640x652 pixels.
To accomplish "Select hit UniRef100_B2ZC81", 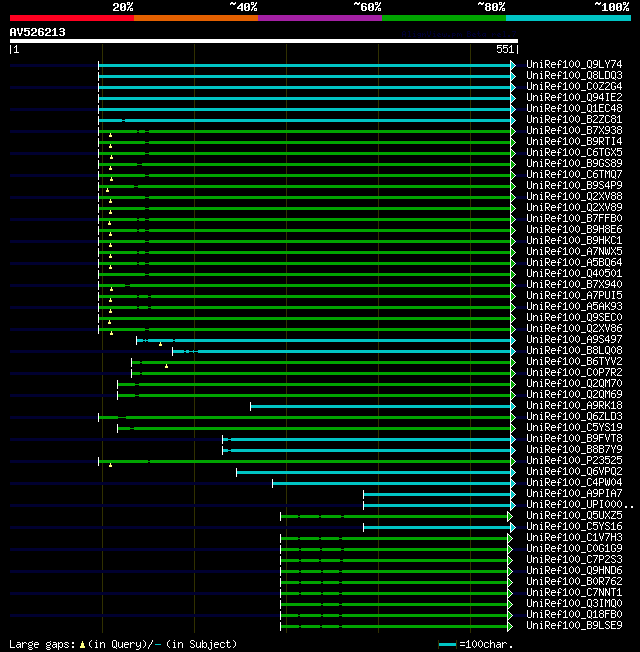I will pos(574,119).
